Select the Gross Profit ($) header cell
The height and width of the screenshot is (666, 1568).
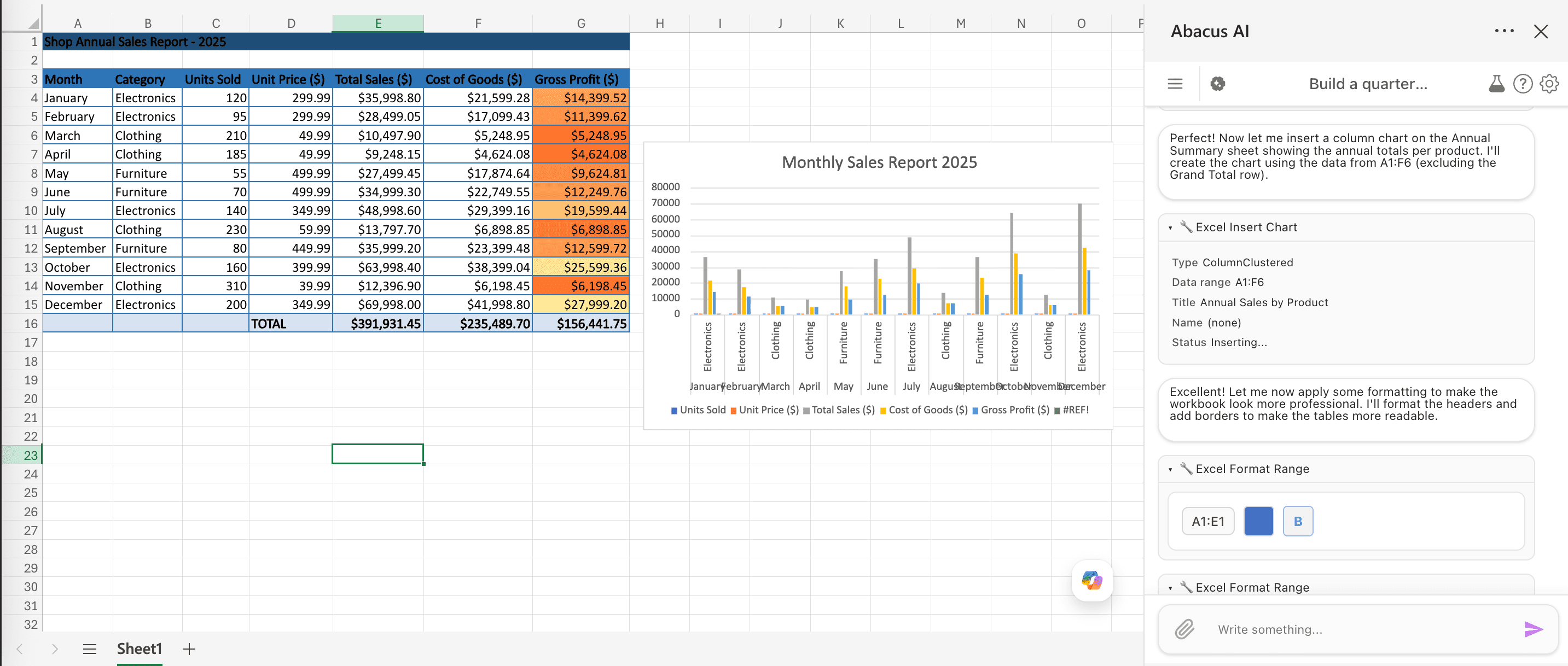tap(580, 79)
